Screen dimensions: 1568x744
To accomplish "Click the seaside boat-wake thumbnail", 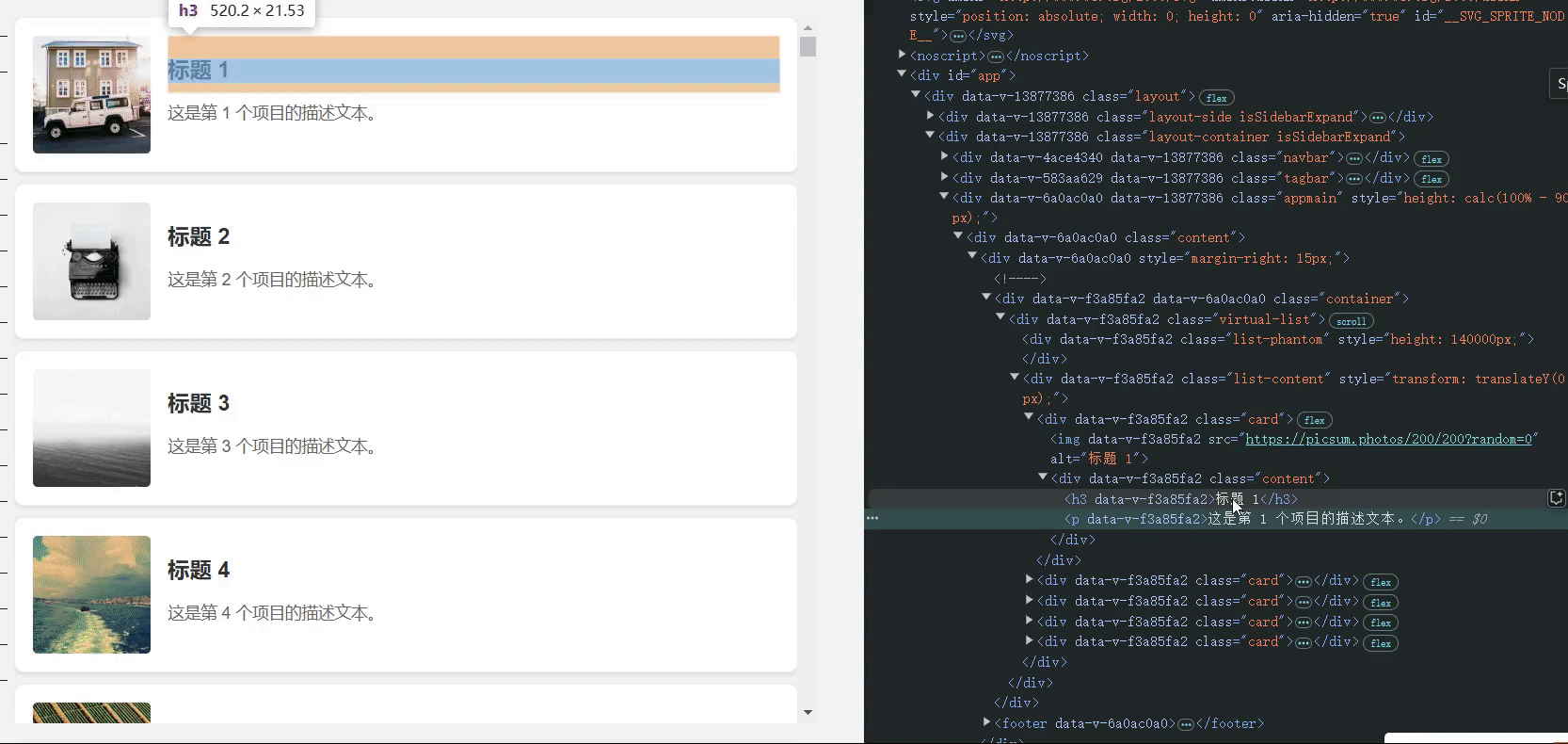I will pos(91,595).
